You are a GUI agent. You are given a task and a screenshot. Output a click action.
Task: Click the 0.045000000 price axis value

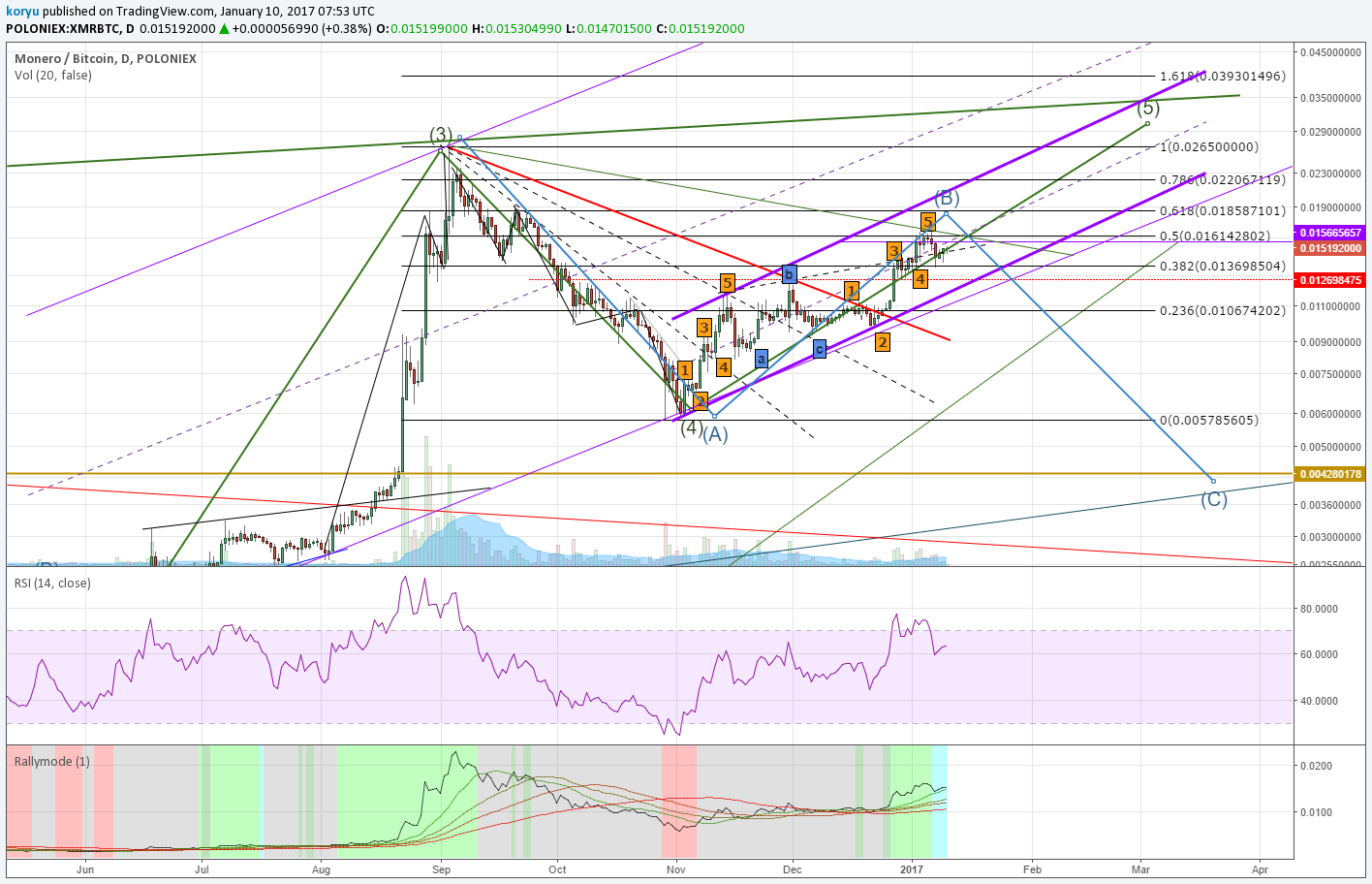tap(1331, 53)
